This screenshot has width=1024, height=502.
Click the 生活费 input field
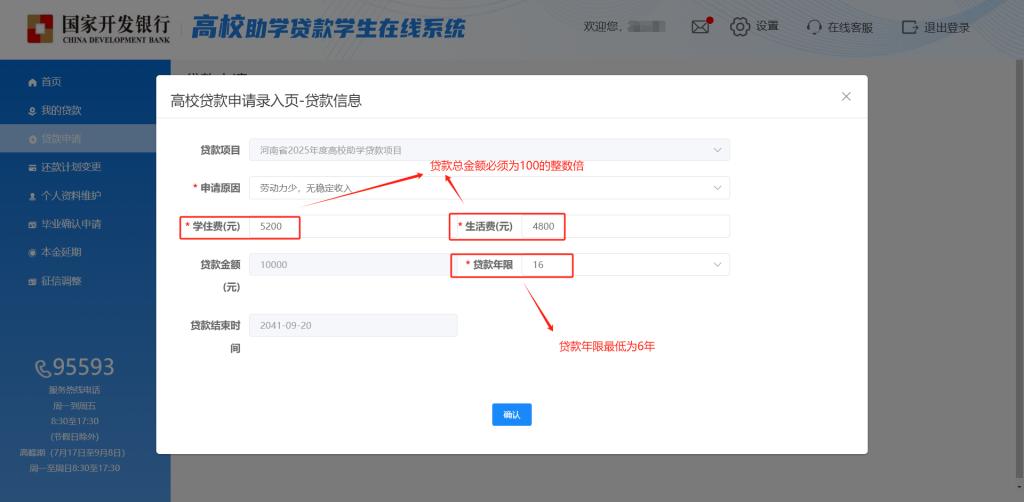click(x=625, y=227)
